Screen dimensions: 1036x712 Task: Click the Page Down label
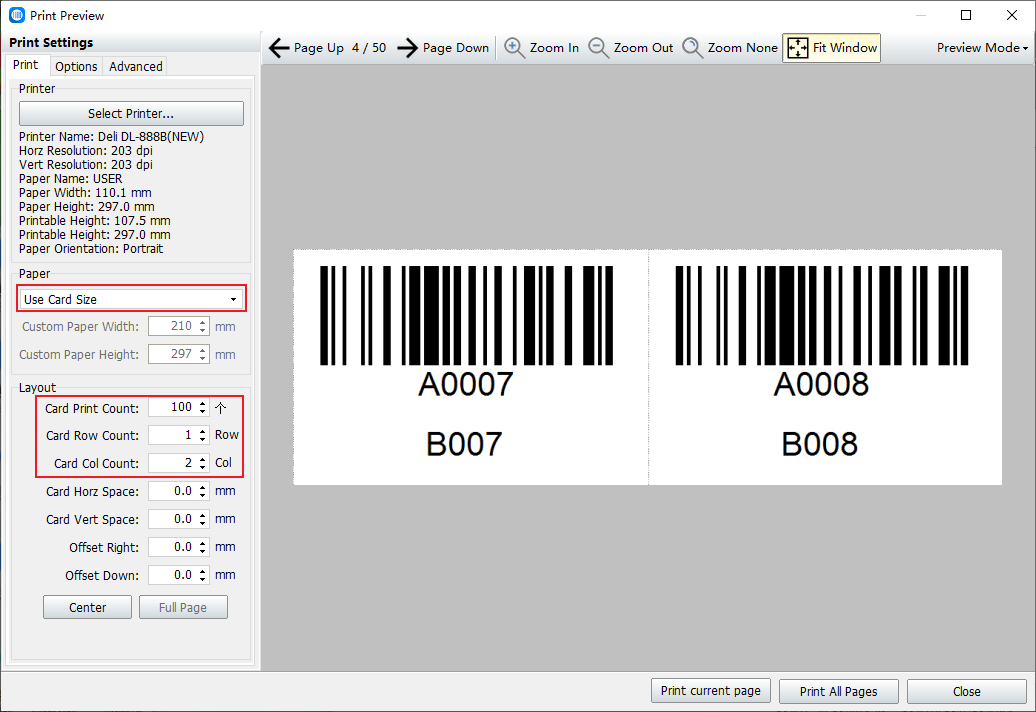(456, 48)
